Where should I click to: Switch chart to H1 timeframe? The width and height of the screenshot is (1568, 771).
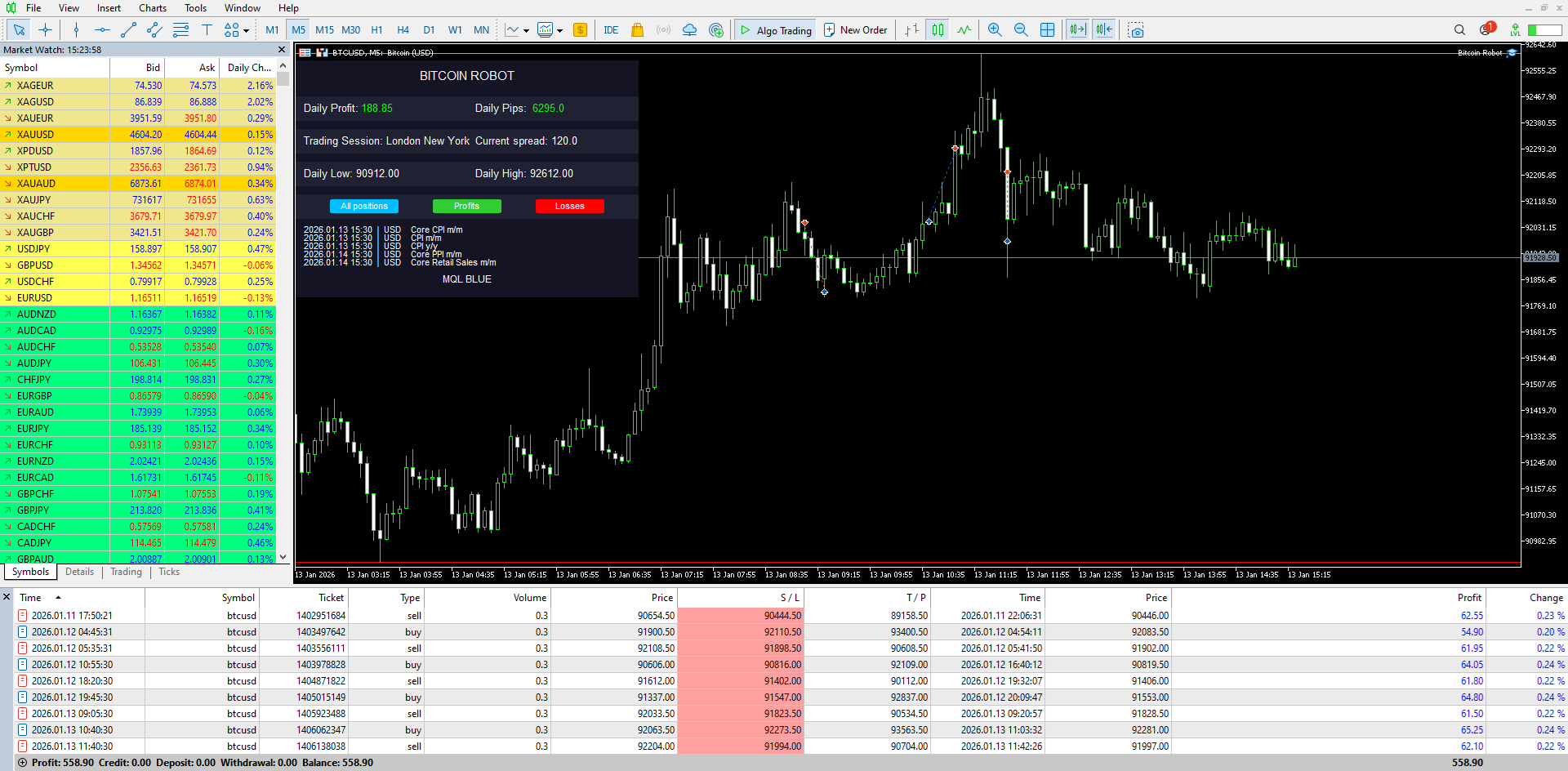click(376, 30)
